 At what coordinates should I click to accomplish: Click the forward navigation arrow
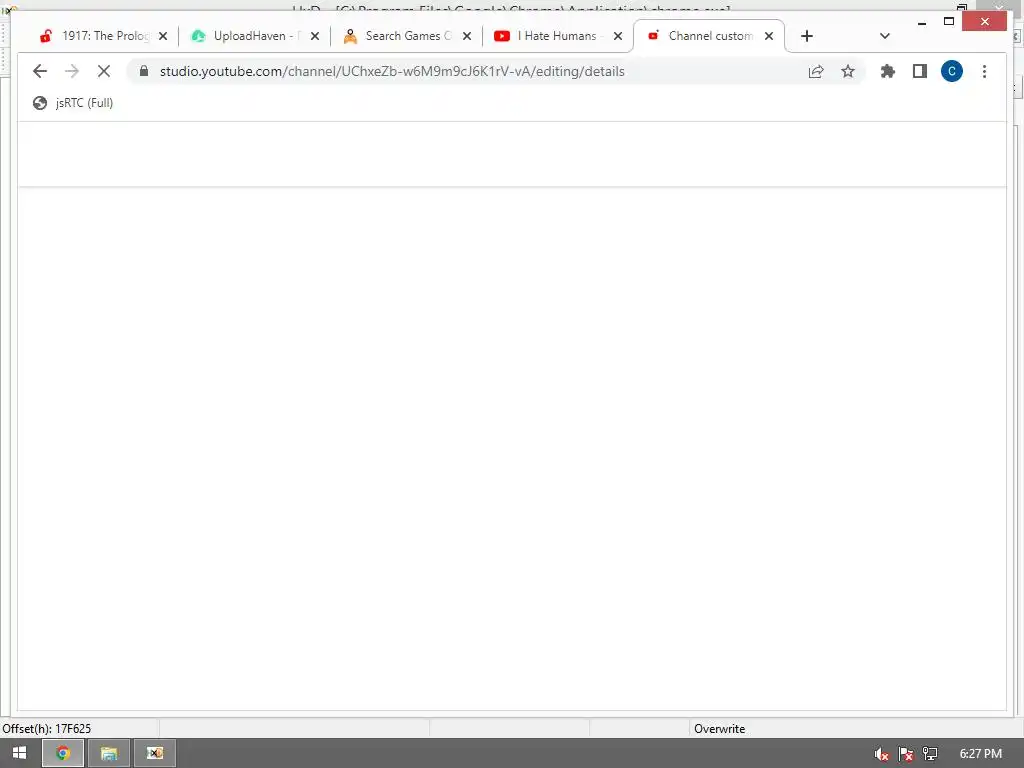click(72, 71)
